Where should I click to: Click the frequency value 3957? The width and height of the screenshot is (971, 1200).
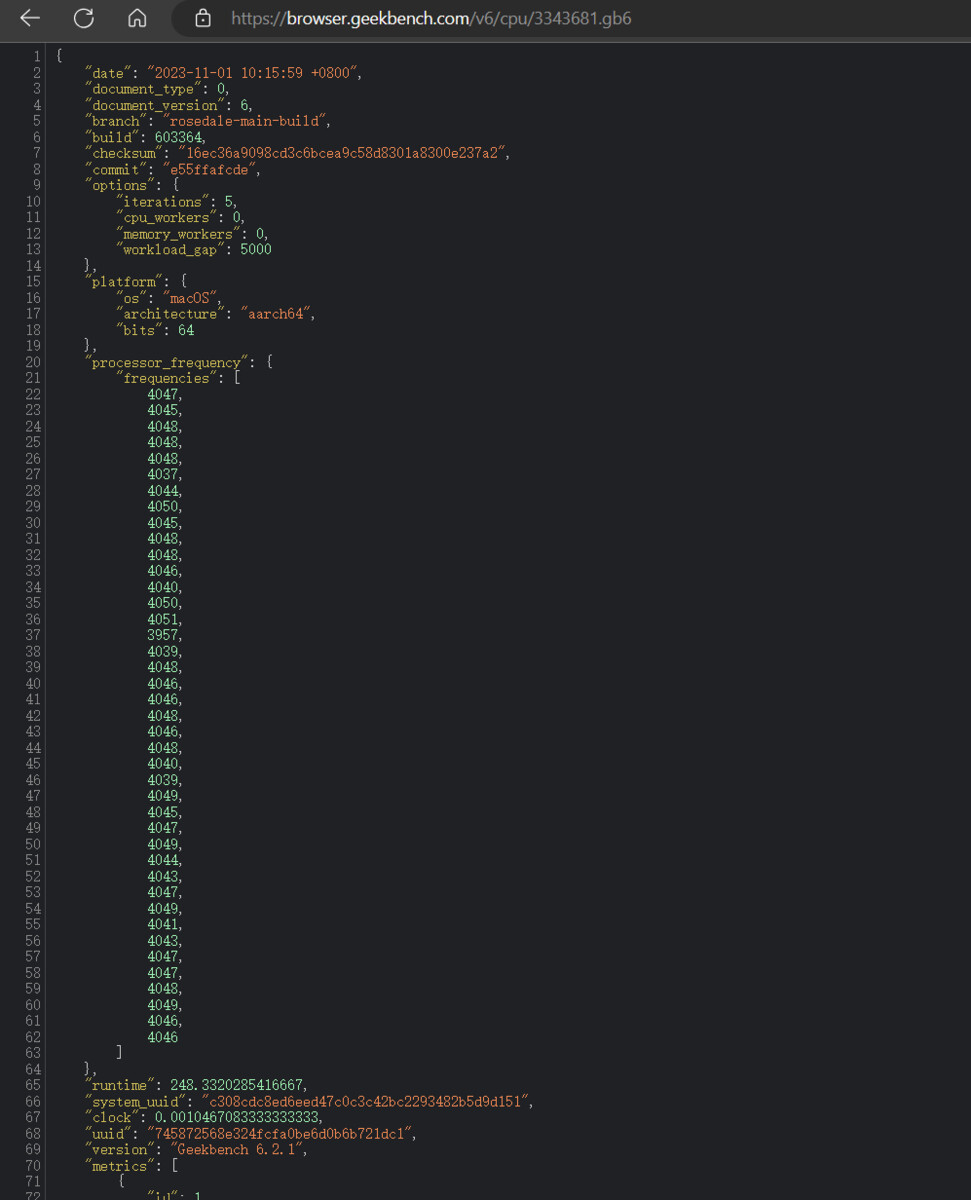[164, 635]
